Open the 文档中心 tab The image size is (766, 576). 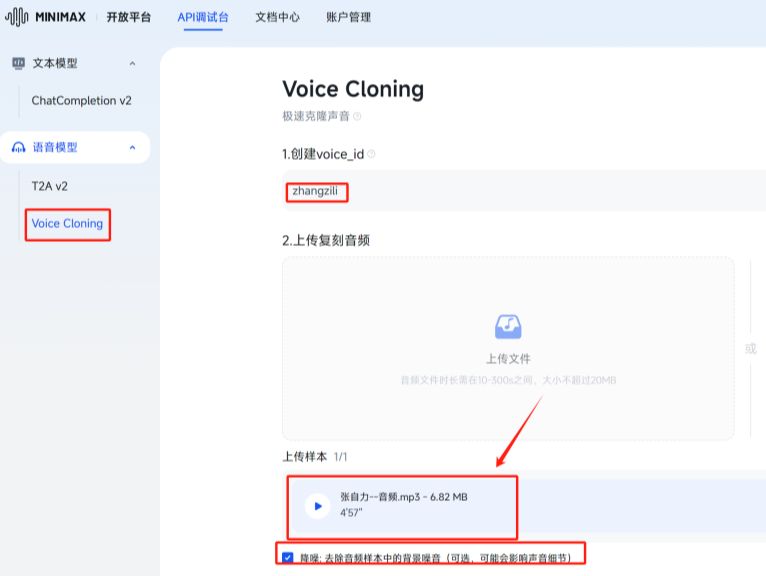[277, 17]
